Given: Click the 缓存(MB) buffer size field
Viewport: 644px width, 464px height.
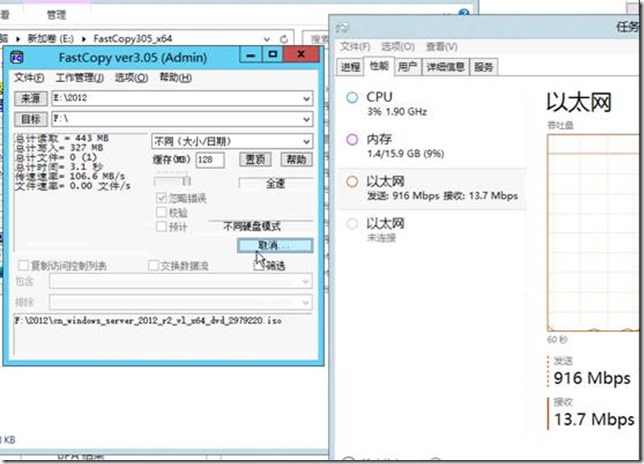Looking at the screenshot, I should [210, 160].
